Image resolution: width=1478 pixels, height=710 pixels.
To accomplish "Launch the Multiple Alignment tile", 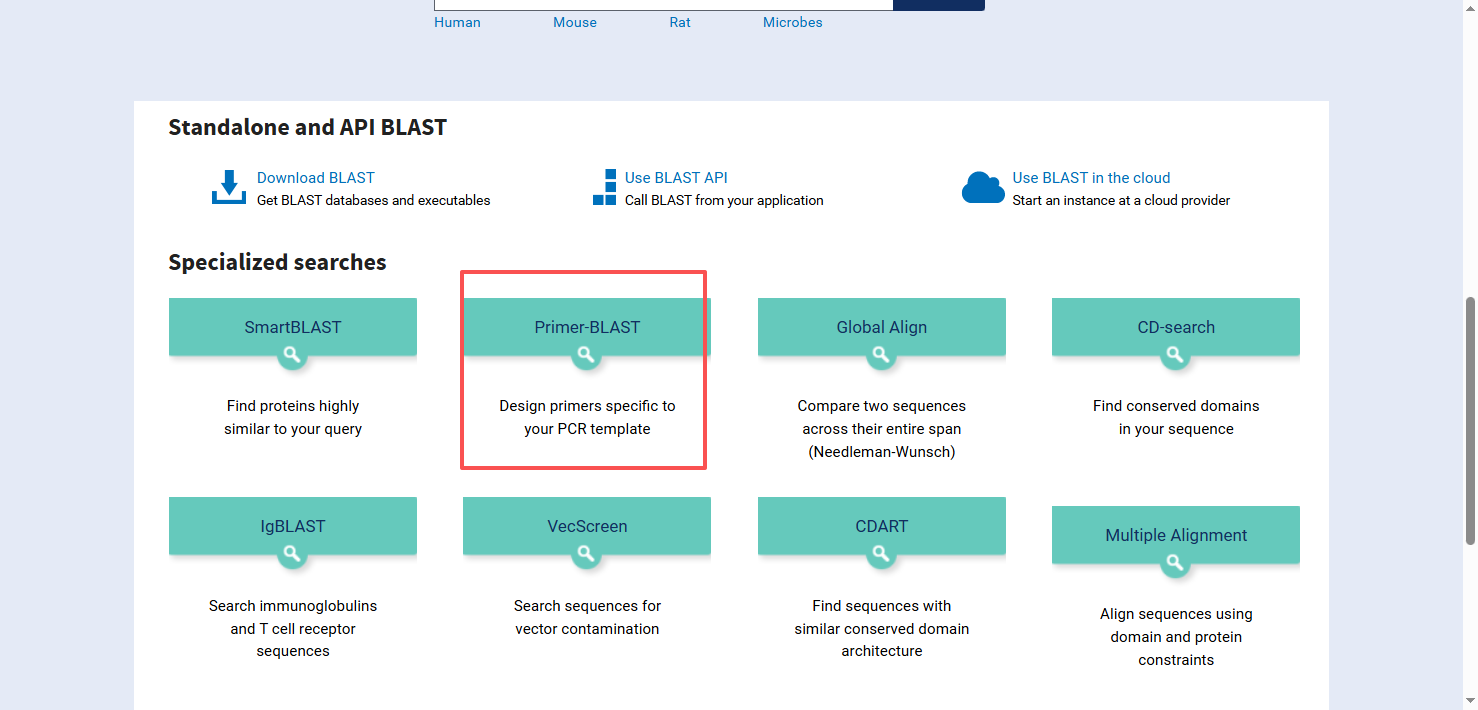I will tap(1176, 535).
